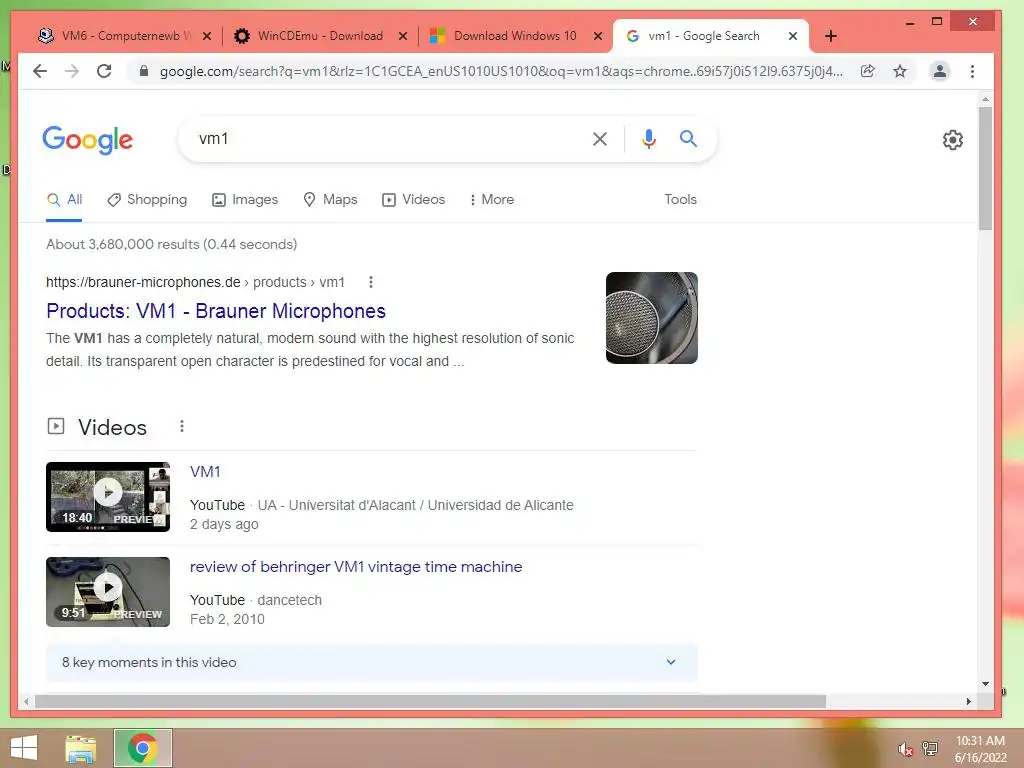Open a new tab with the plus button
1024x768 pixels.
[x=831, y=36]
